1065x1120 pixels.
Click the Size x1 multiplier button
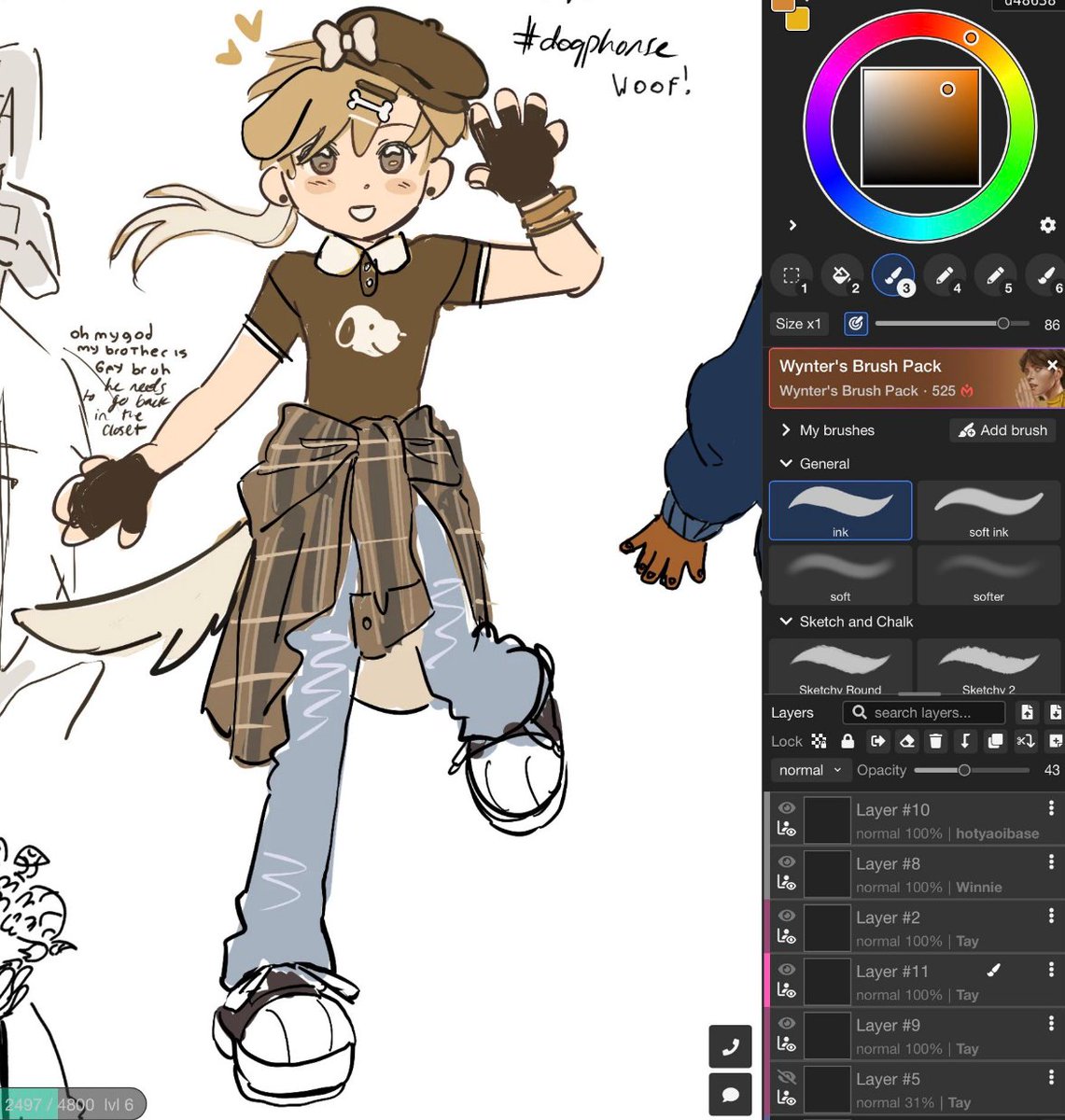[x=799, y=324]
